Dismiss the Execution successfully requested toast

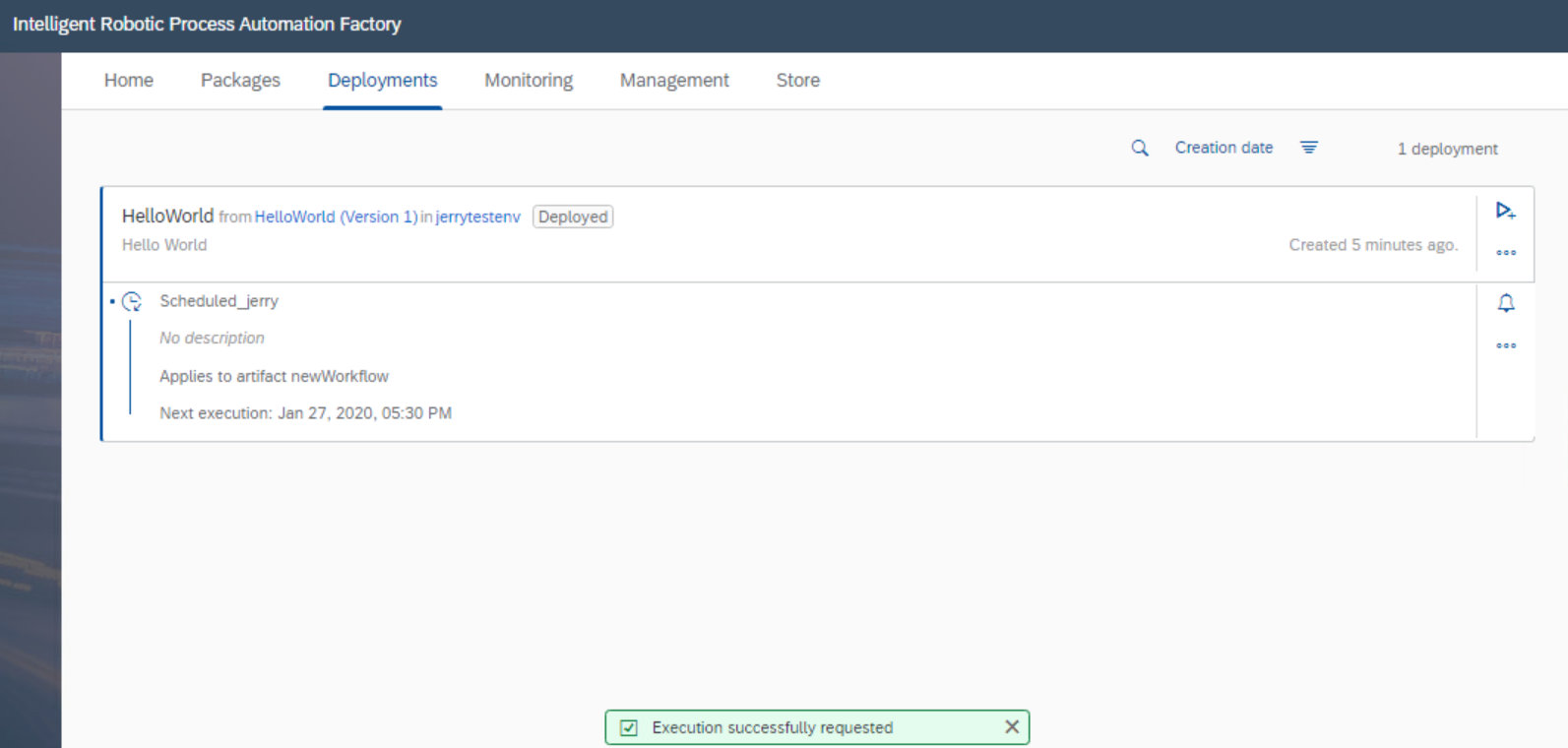coord(1012,727)
